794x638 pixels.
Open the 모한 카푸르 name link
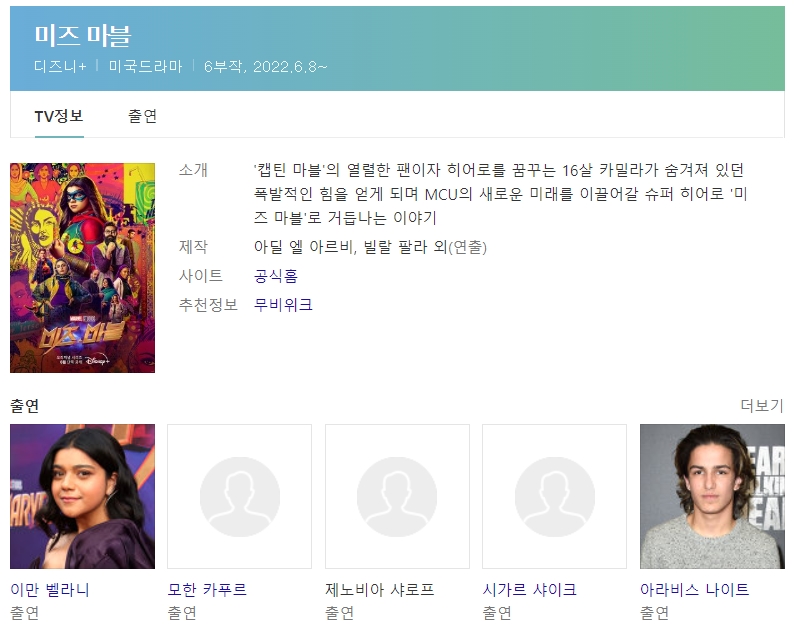207,589
